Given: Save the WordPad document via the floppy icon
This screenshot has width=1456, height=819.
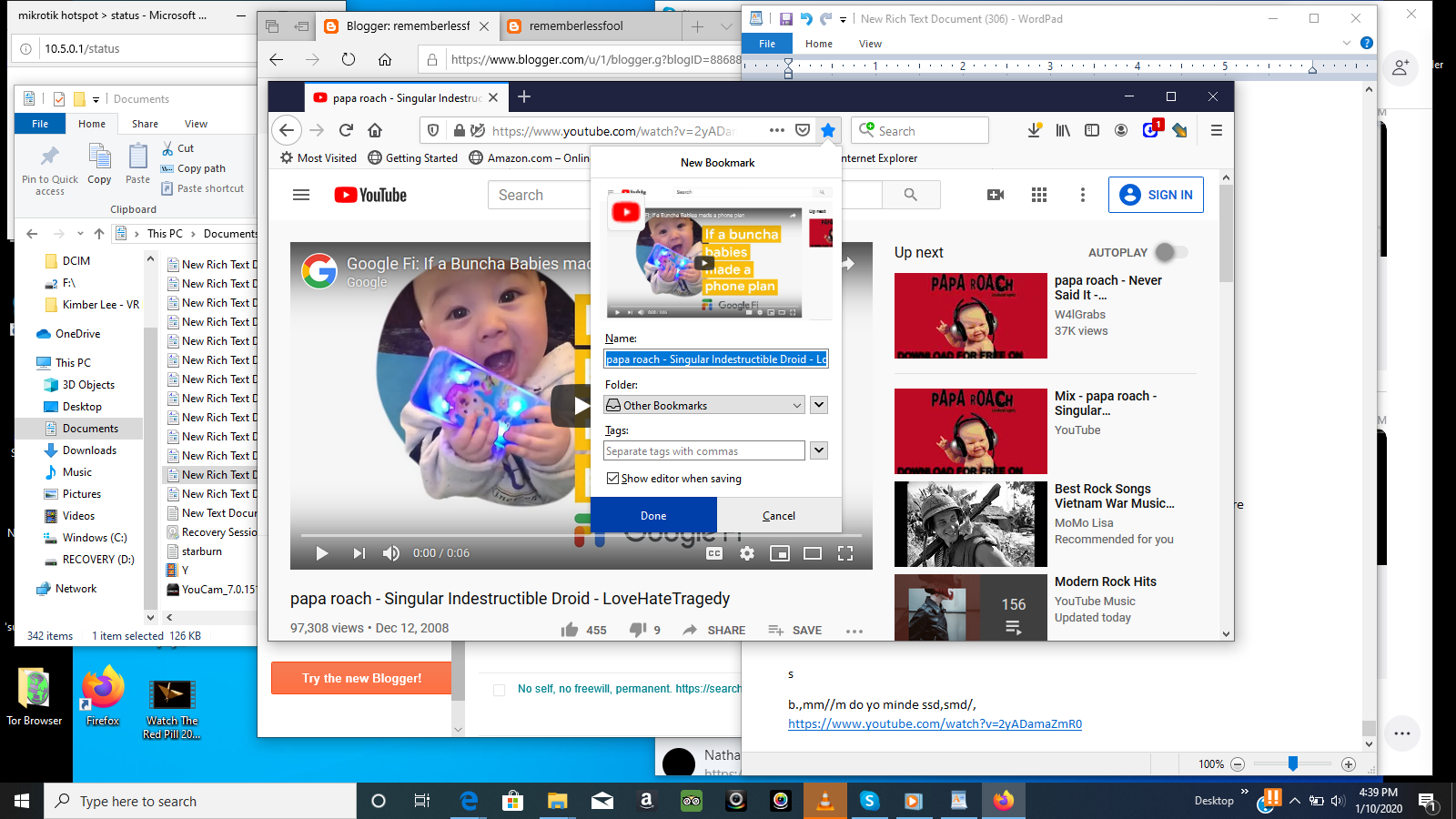Looking at the screenshot, I should (x=786, y=18).
